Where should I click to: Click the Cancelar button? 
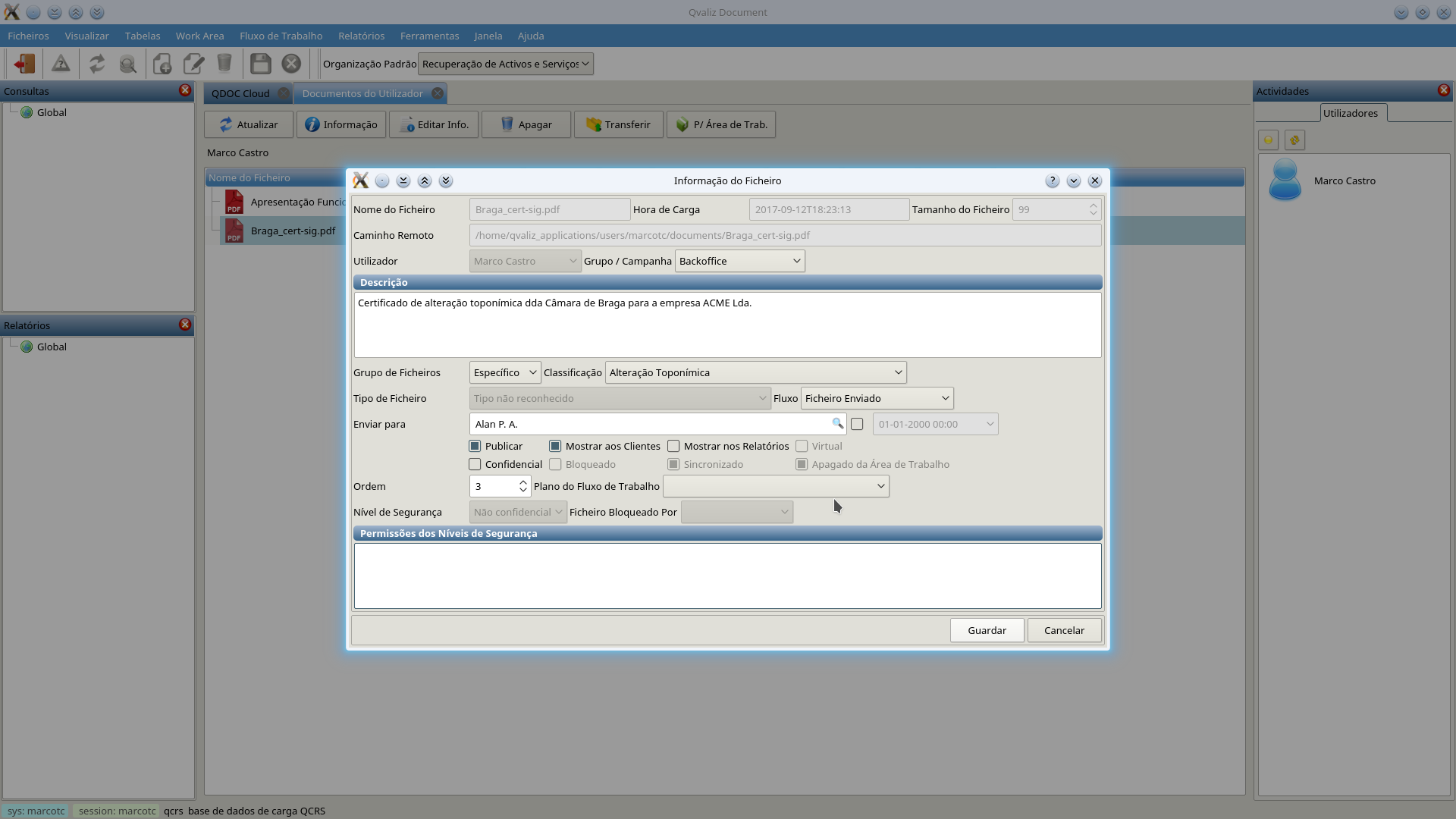pos(1064,630)
